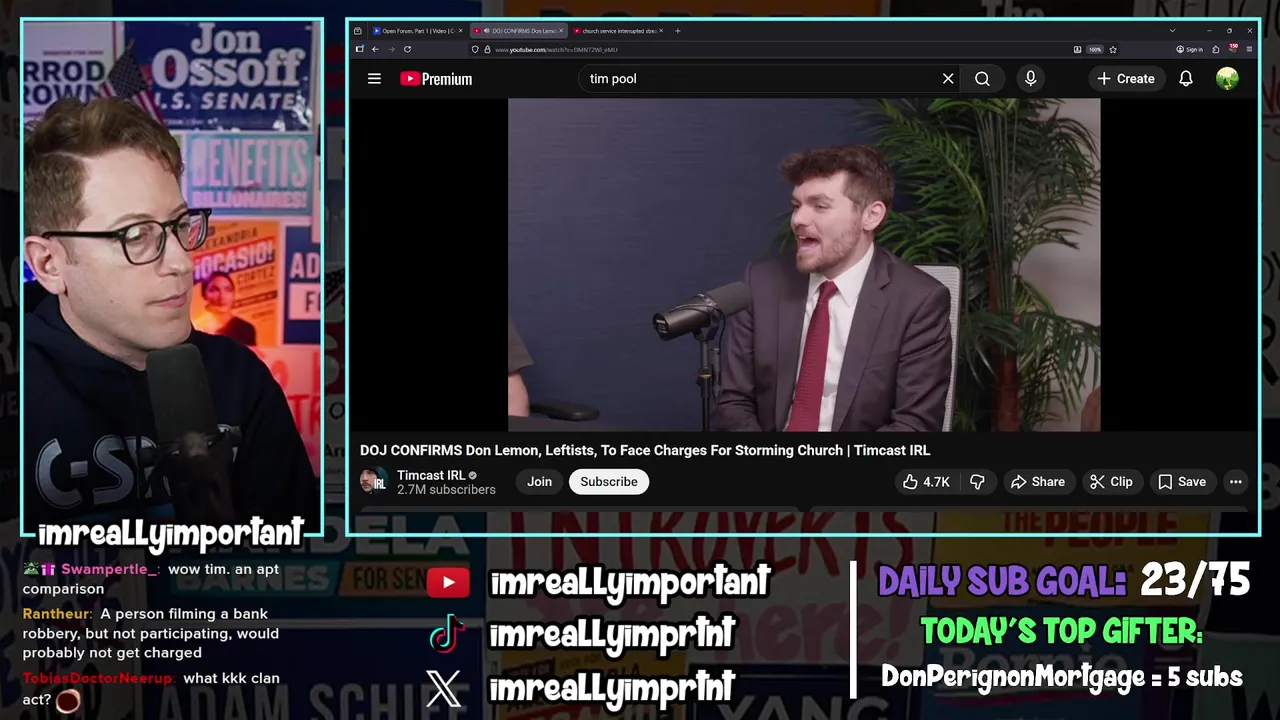This screenshot has height=720, width=1280.
Task: Save the video to a playlist
Action: pos(1182,482)
